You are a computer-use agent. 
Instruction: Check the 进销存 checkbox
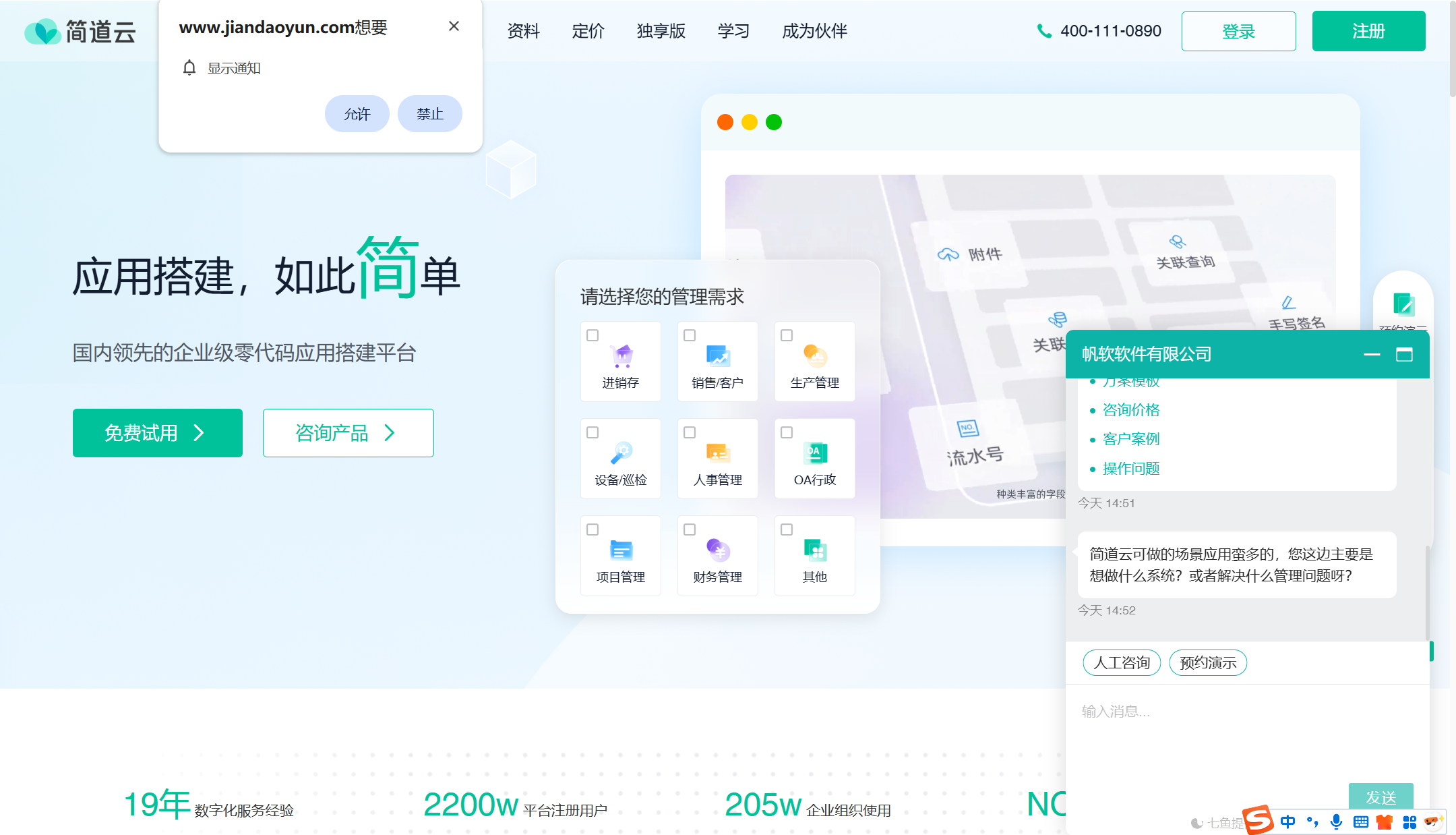click(x=592, y=335)
